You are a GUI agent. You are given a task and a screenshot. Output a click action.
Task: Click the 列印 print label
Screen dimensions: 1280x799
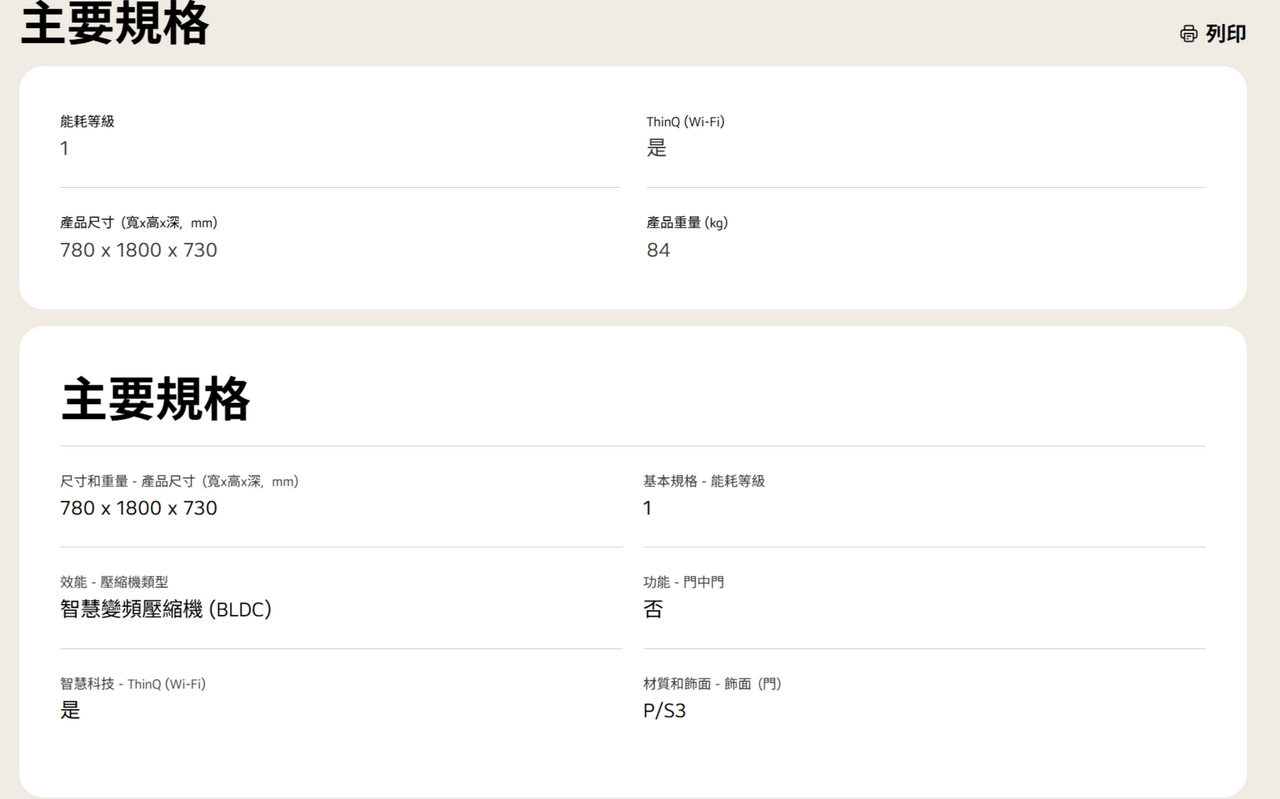tap(1225, 34)
